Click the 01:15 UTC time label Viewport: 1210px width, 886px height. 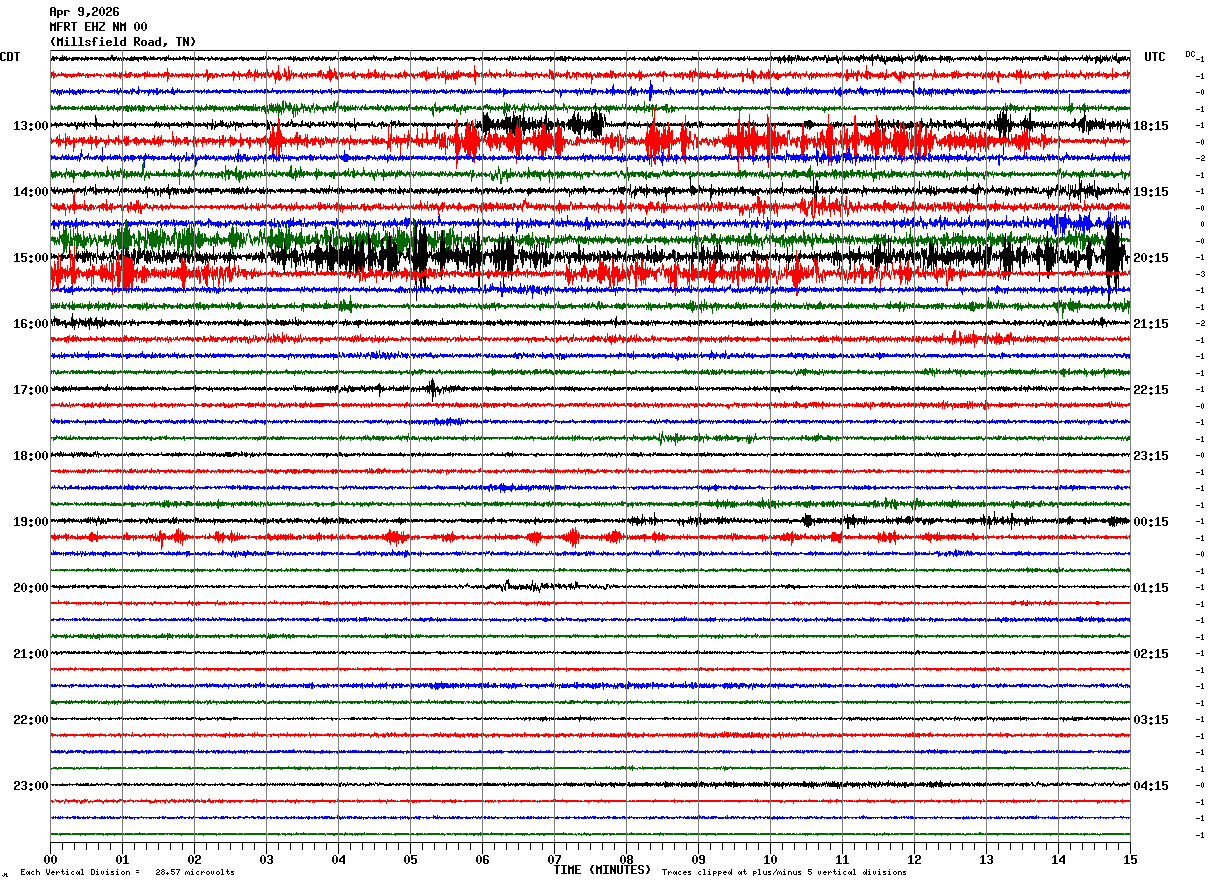(x=1151, y=588)
